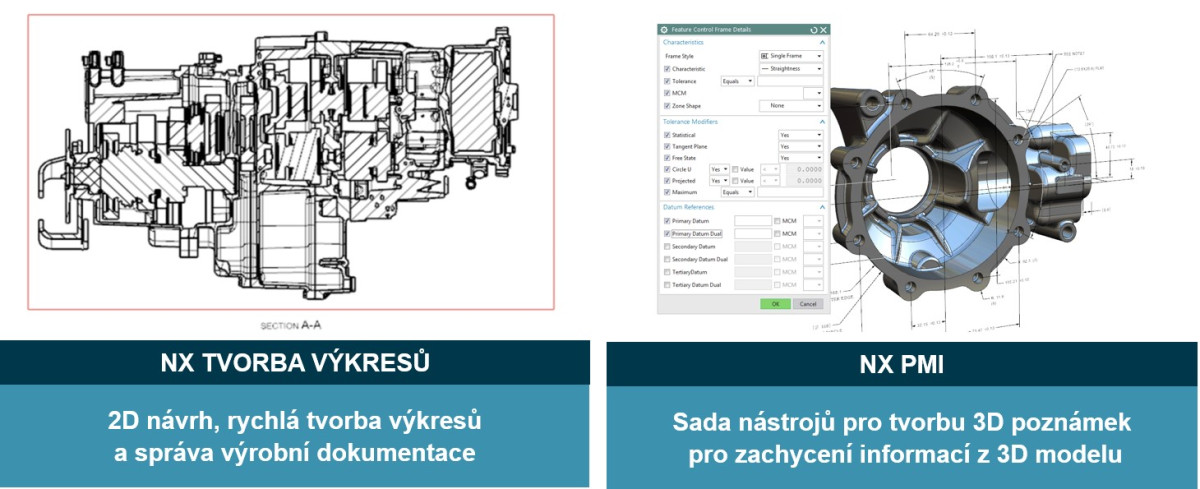Click the OK button
The width and height of the screenshot is (1200, 489).
pos(775,303)
